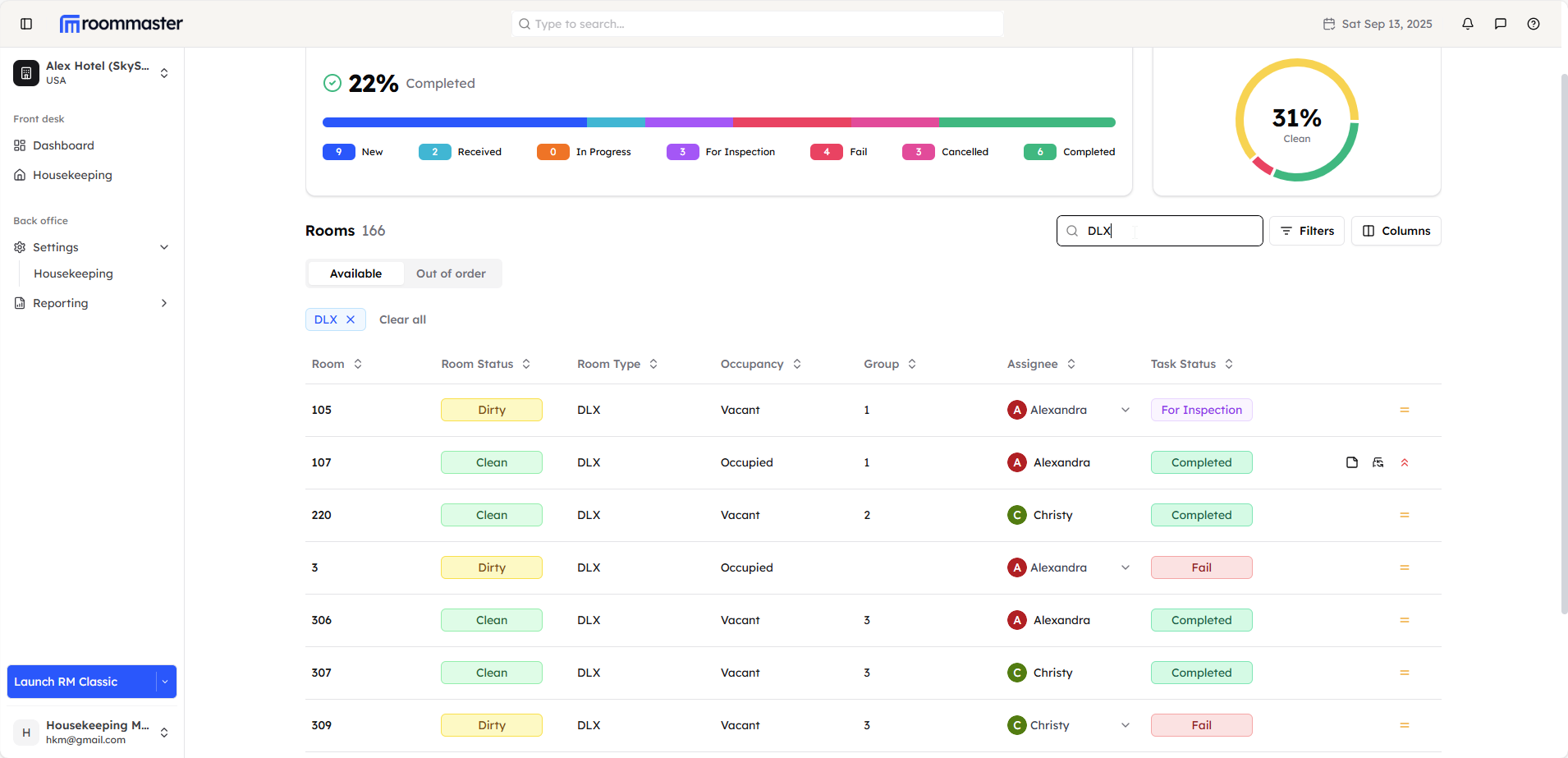The image size is (1568, 758).
Task: Open notifications bell
Action: pyautogui.click(x=1468, y=24)
